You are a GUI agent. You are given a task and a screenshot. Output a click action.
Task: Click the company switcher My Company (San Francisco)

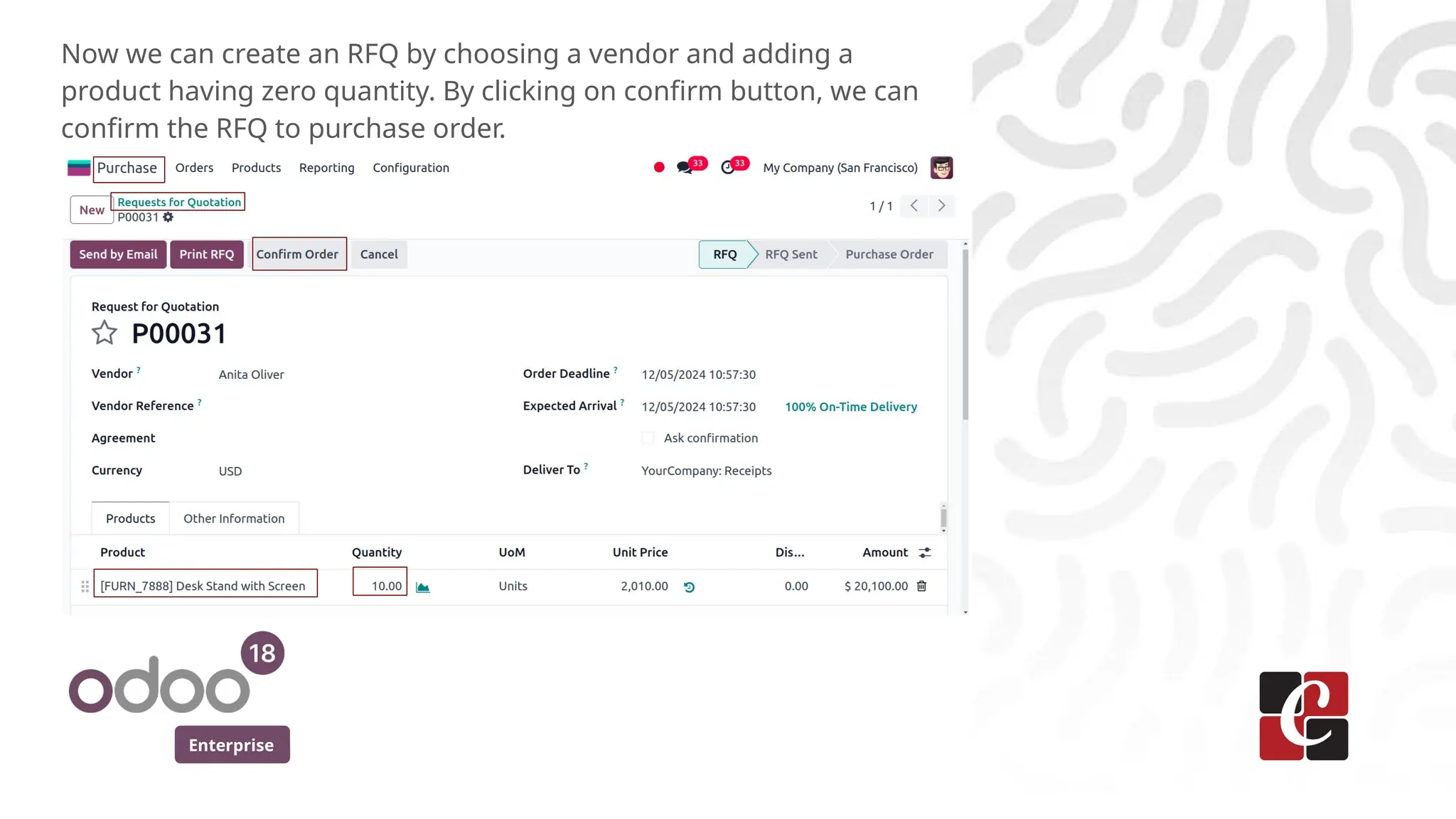(x=840, y=168)
